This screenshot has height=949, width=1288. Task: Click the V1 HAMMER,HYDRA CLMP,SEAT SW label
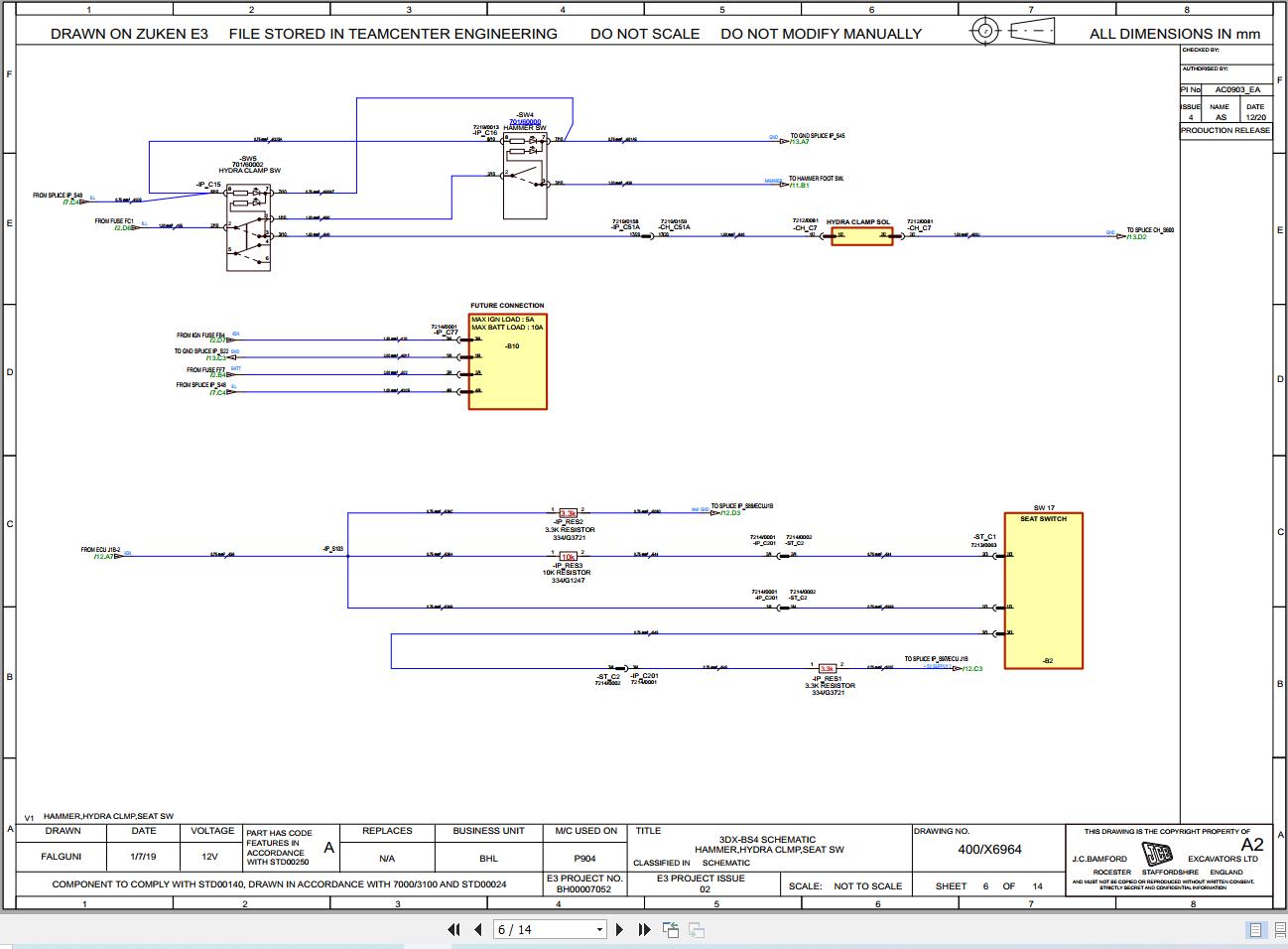pyautogui.click(x=99, y=816)
